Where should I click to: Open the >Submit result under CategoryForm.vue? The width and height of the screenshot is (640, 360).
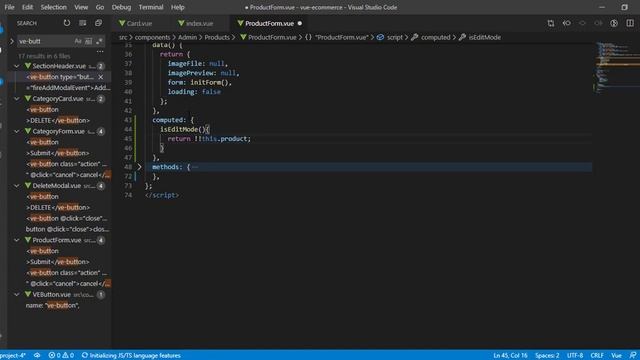coord(58,153)
